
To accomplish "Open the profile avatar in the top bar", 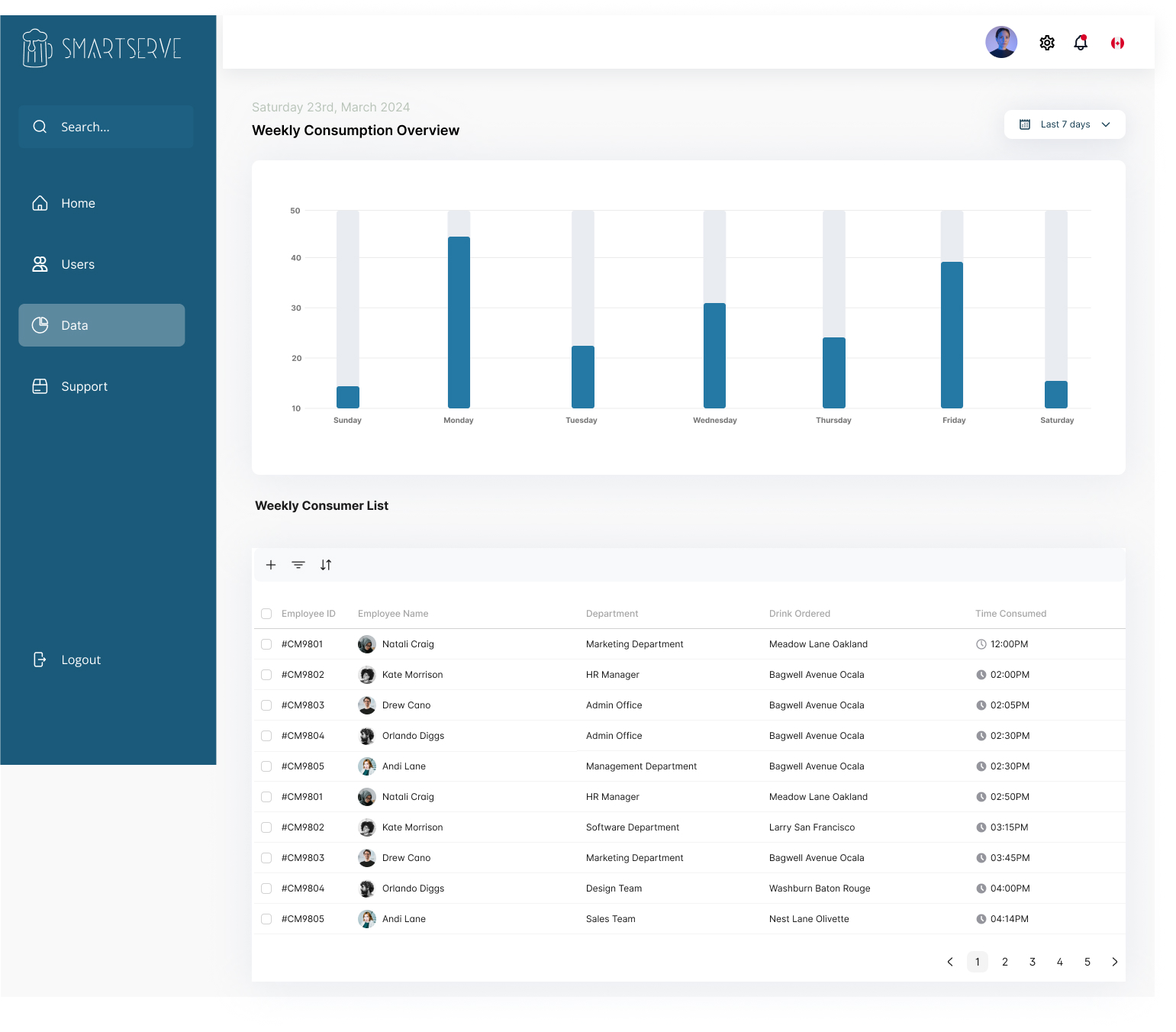I will click(1001, 42).
